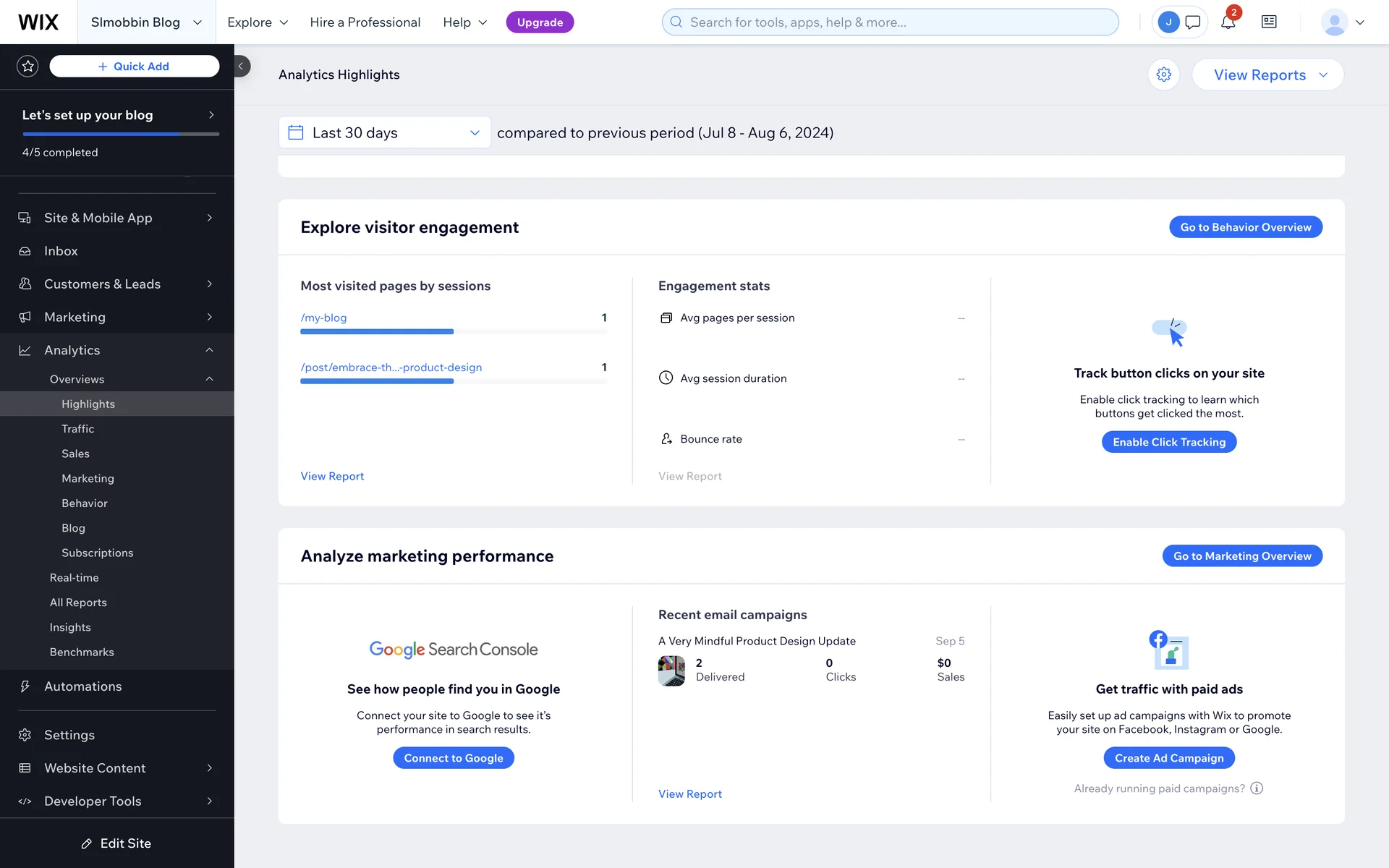This screenshot has height=868, width=1389.
Task: Expand the View Reports dropdown
Action: (1267, 75)
